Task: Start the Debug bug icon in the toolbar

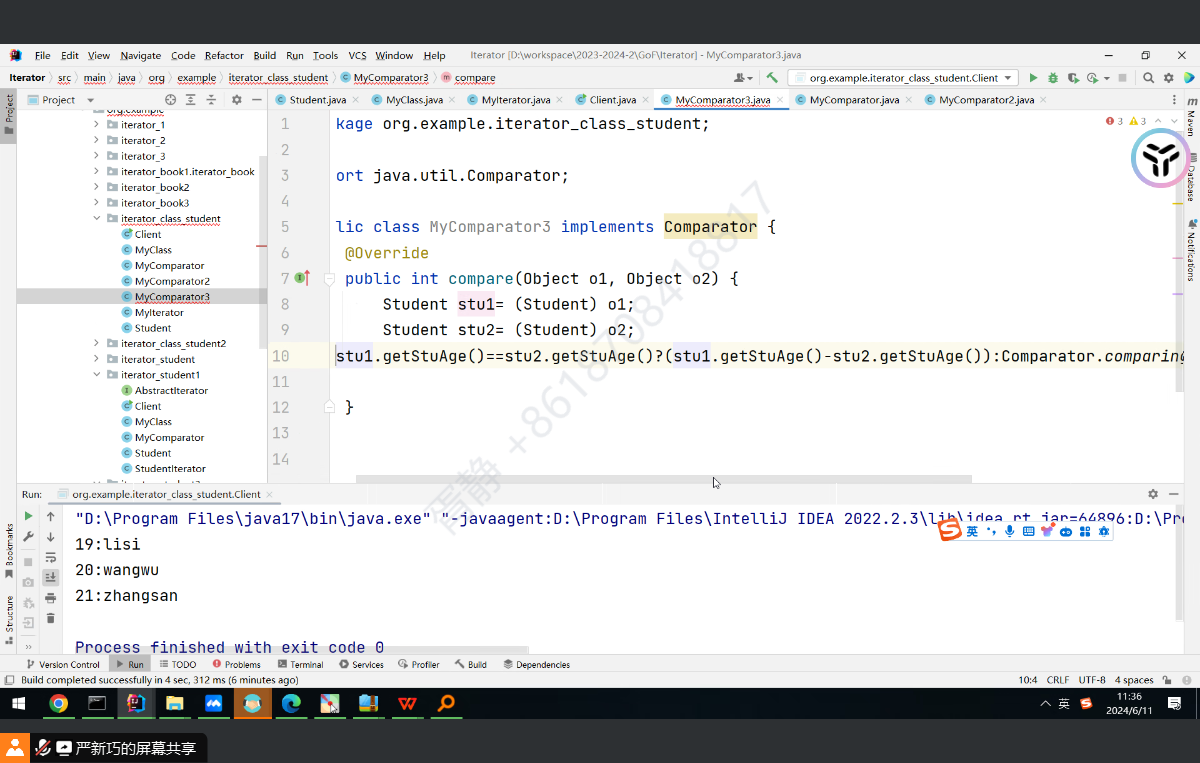Action: pyautogui.click(x=1053, y=78)
